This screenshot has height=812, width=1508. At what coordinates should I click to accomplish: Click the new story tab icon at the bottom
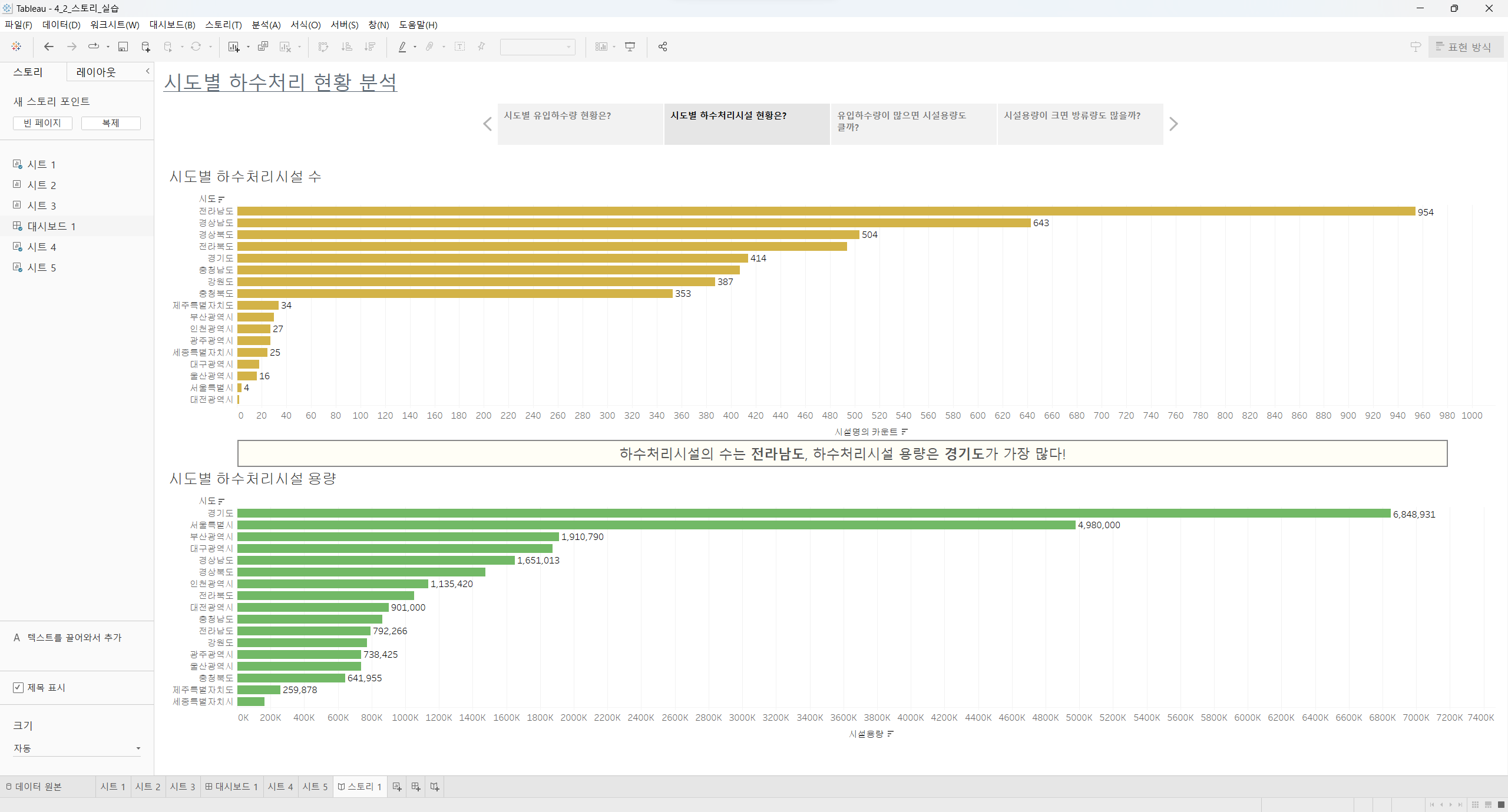pyautogui.click(x=435, y=787)
